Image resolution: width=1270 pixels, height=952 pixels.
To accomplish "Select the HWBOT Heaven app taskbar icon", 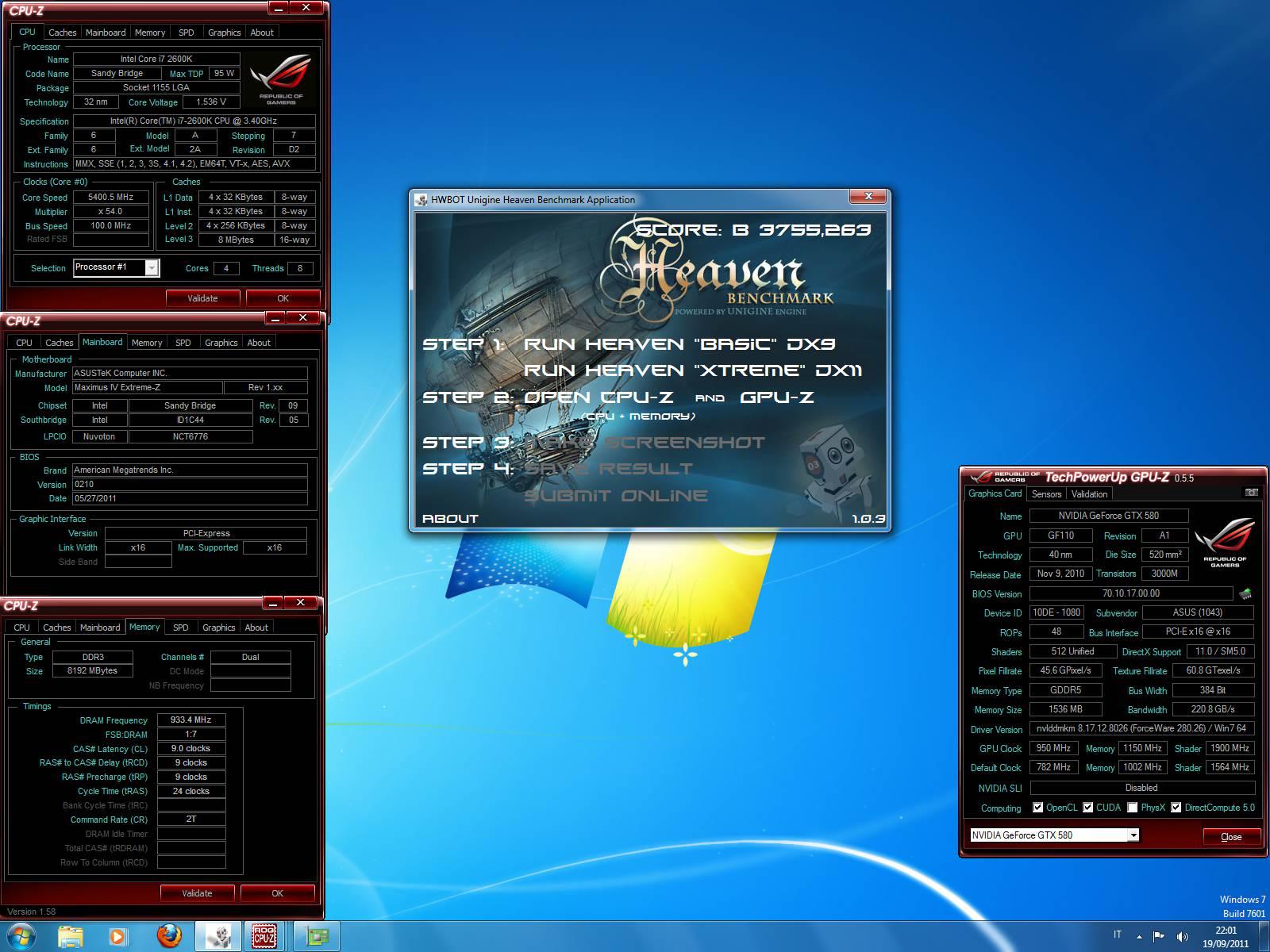I will tap(218, 937).
